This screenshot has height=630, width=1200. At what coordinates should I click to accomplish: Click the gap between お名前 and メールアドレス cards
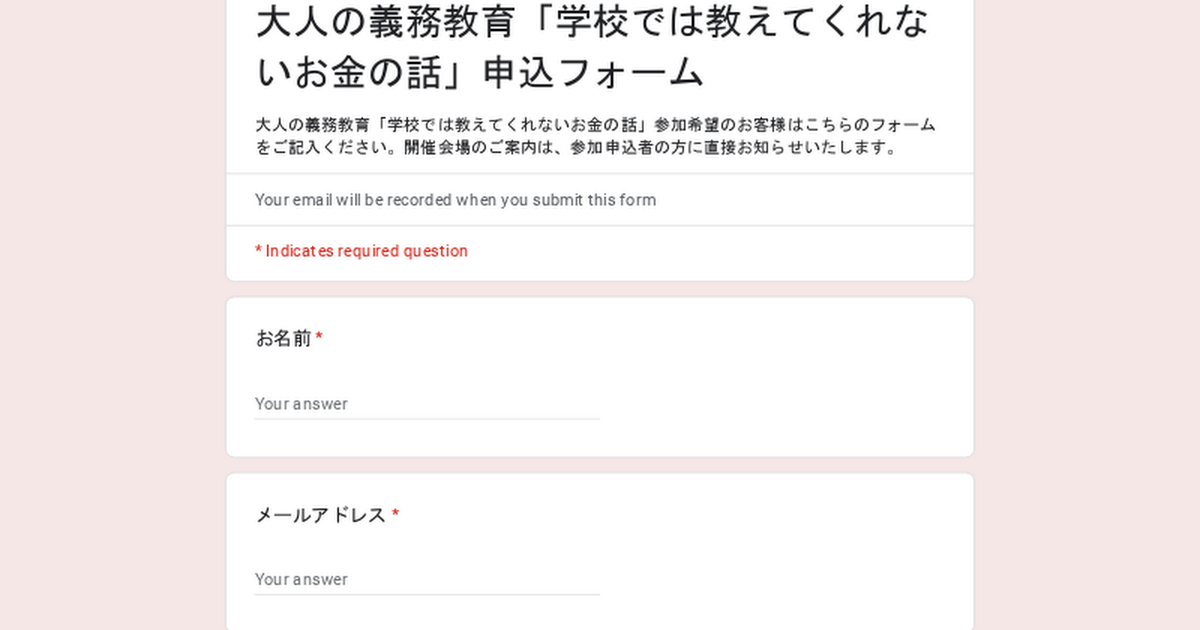[x=600, y=465]
